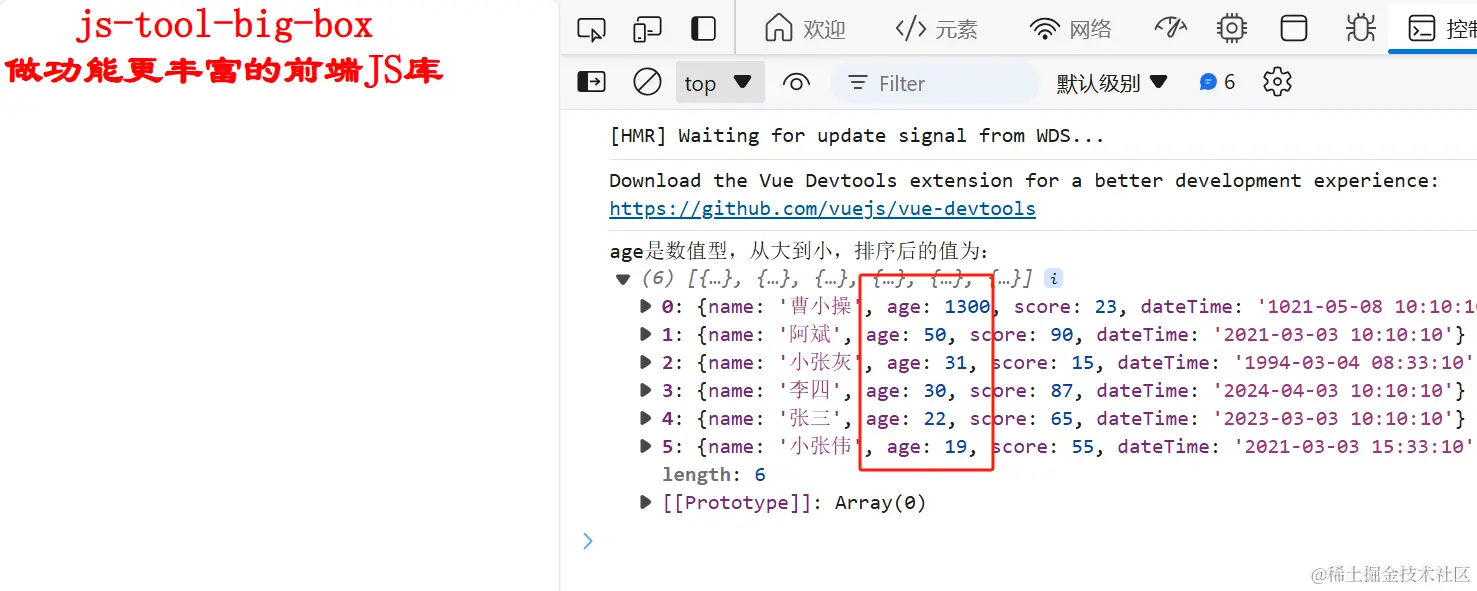The width and height of the screenshot is (1477, 591).
Task: Switch to the 元素 elements tab
Action: pyautogui.click(x=936, y=29)
